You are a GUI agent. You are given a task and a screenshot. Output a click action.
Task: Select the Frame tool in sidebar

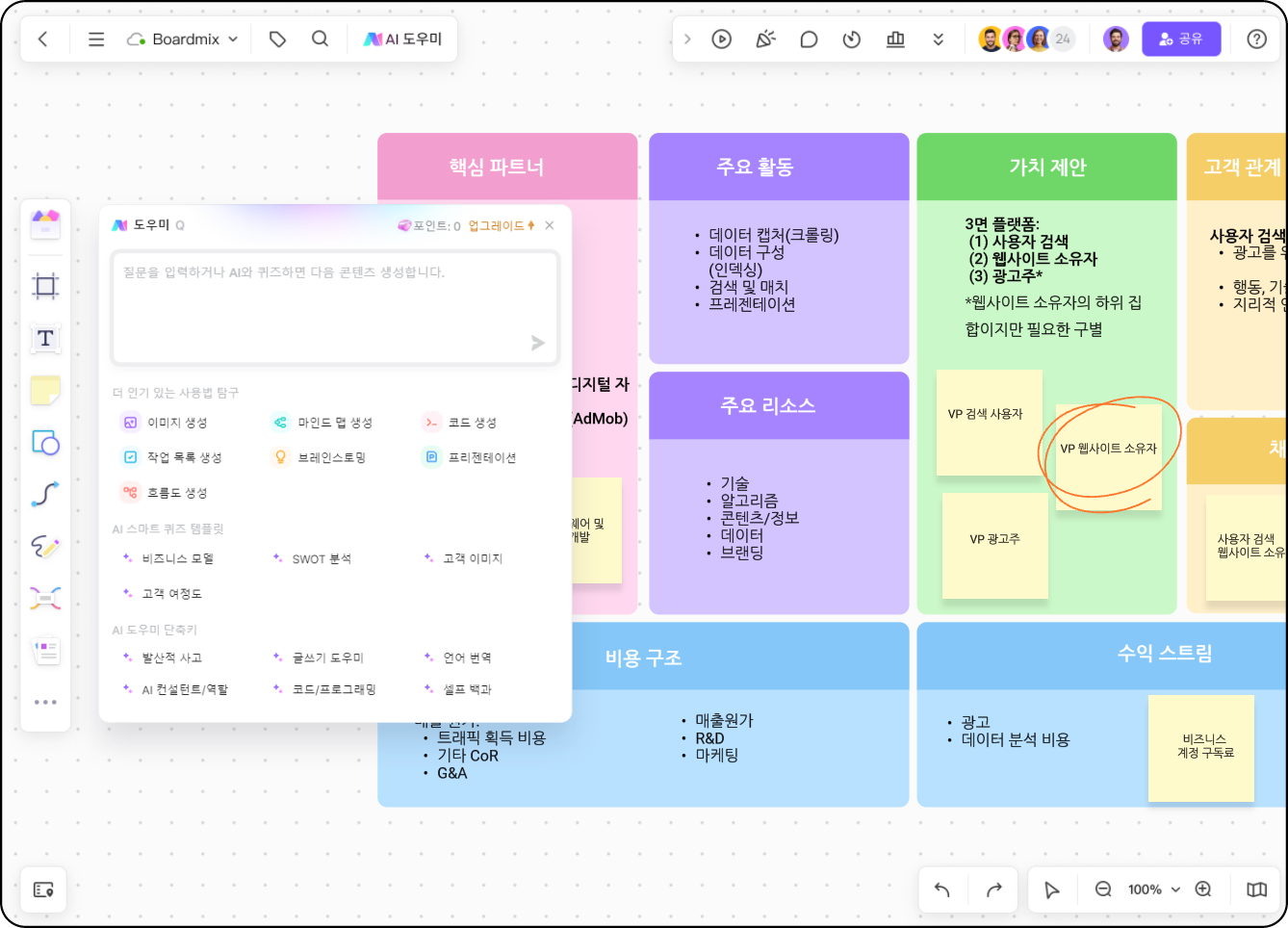pyautogui.click(x=45, y=286)
